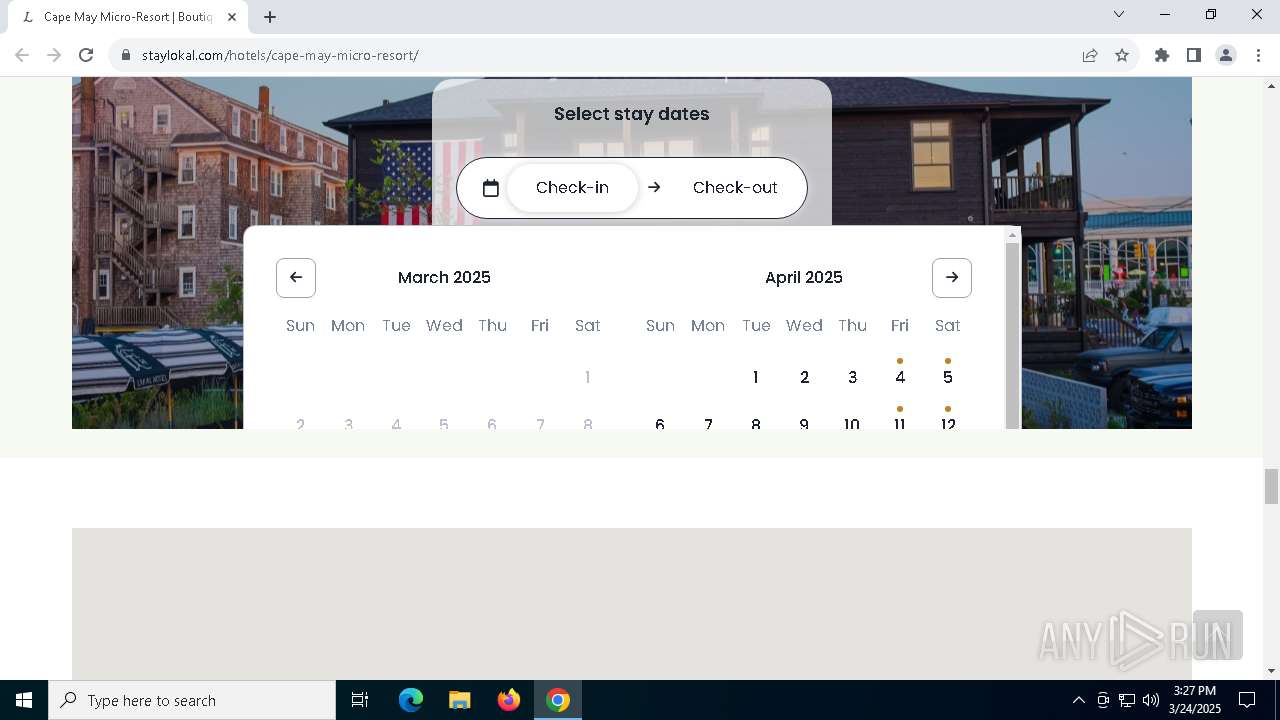Open Task View on the taskbar
The width and height of the screenshot is (1280, 720).
coord(360,700)
